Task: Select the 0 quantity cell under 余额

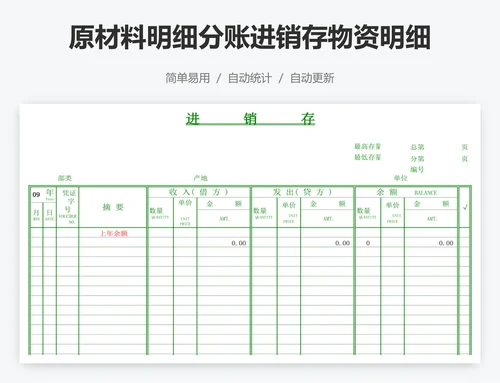Action: click(x=368, y=243)
